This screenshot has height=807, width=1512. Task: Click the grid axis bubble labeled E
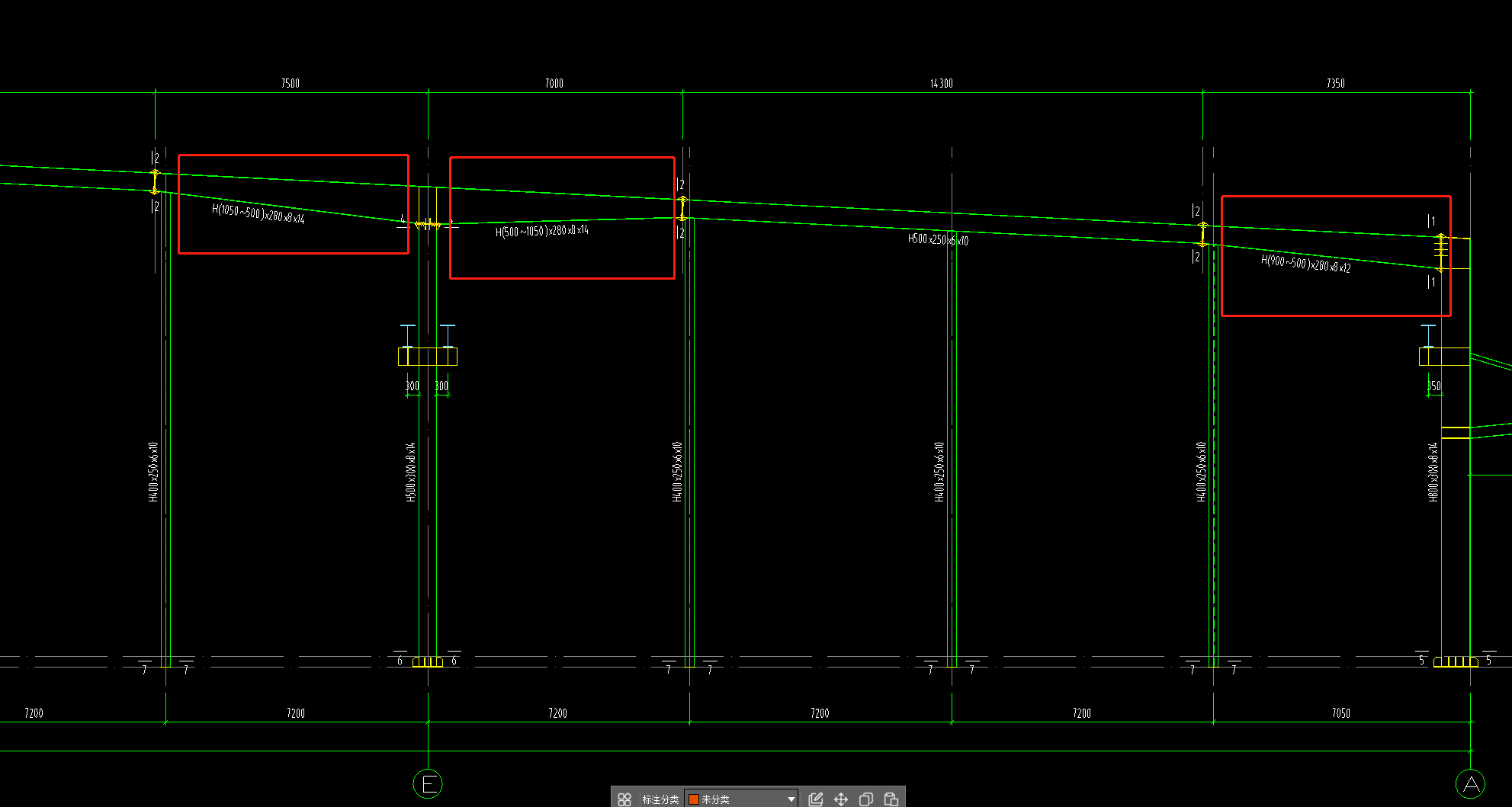(428, 783)
